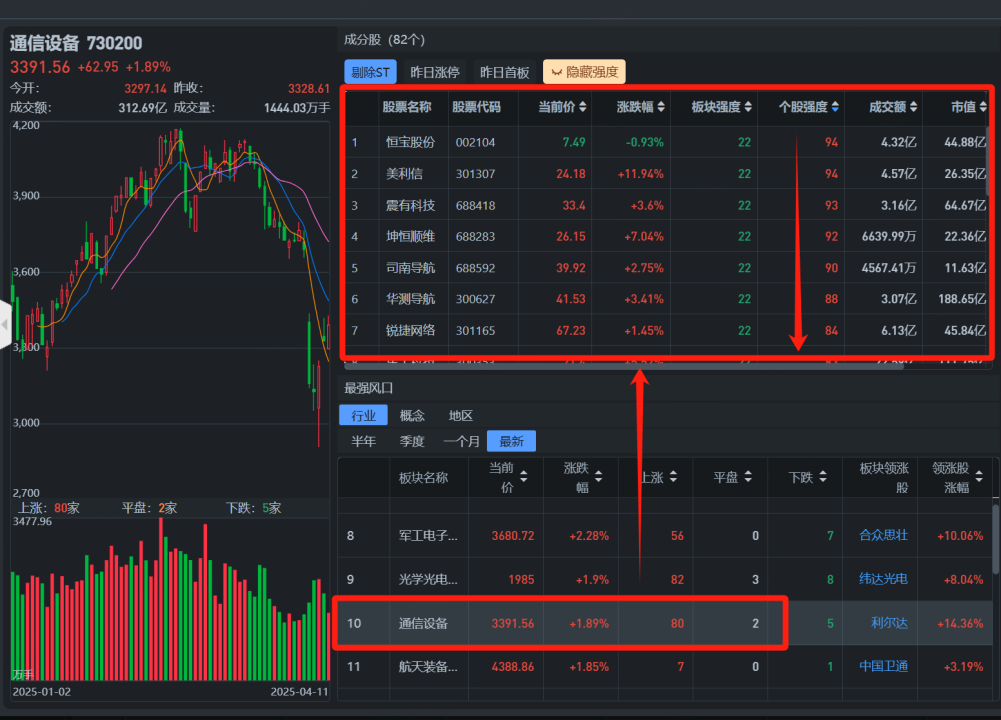This screenshot has width=1001, height=720.
Task: Open leading stock 合众思壮 link
Action: [x=883, y=536]
